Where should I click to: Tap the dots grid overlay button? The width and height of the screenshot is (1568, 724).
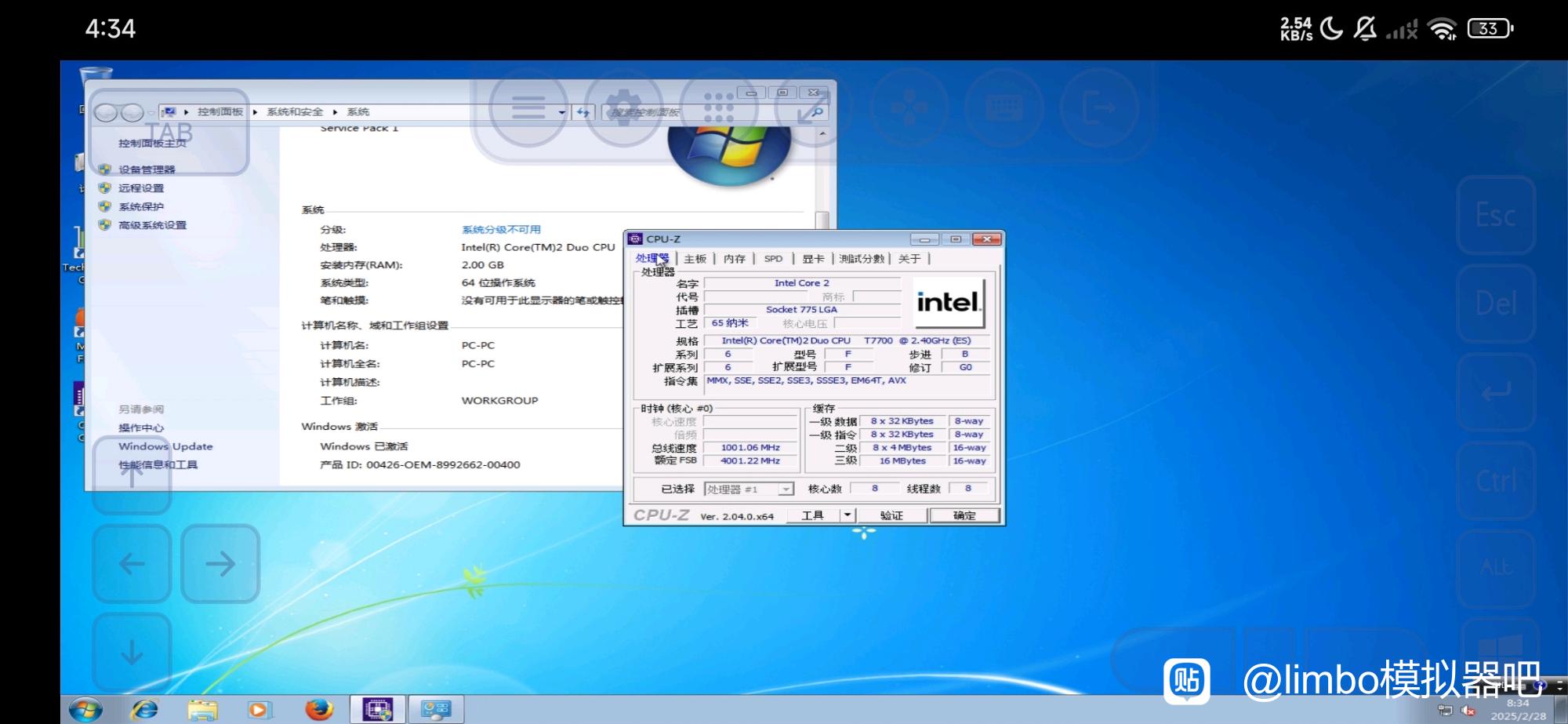tap(719, 107)
